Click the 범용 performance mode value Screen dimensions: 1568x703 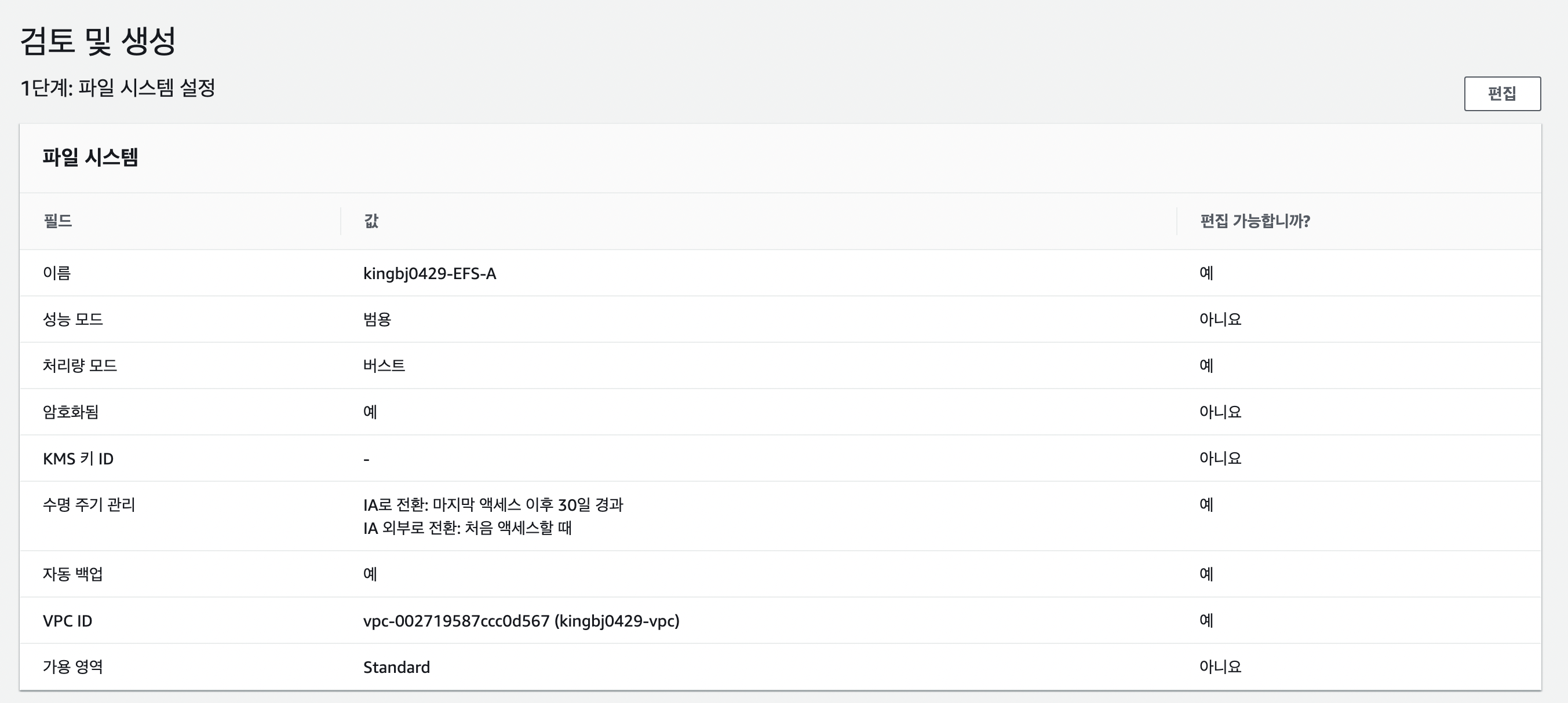377,319
